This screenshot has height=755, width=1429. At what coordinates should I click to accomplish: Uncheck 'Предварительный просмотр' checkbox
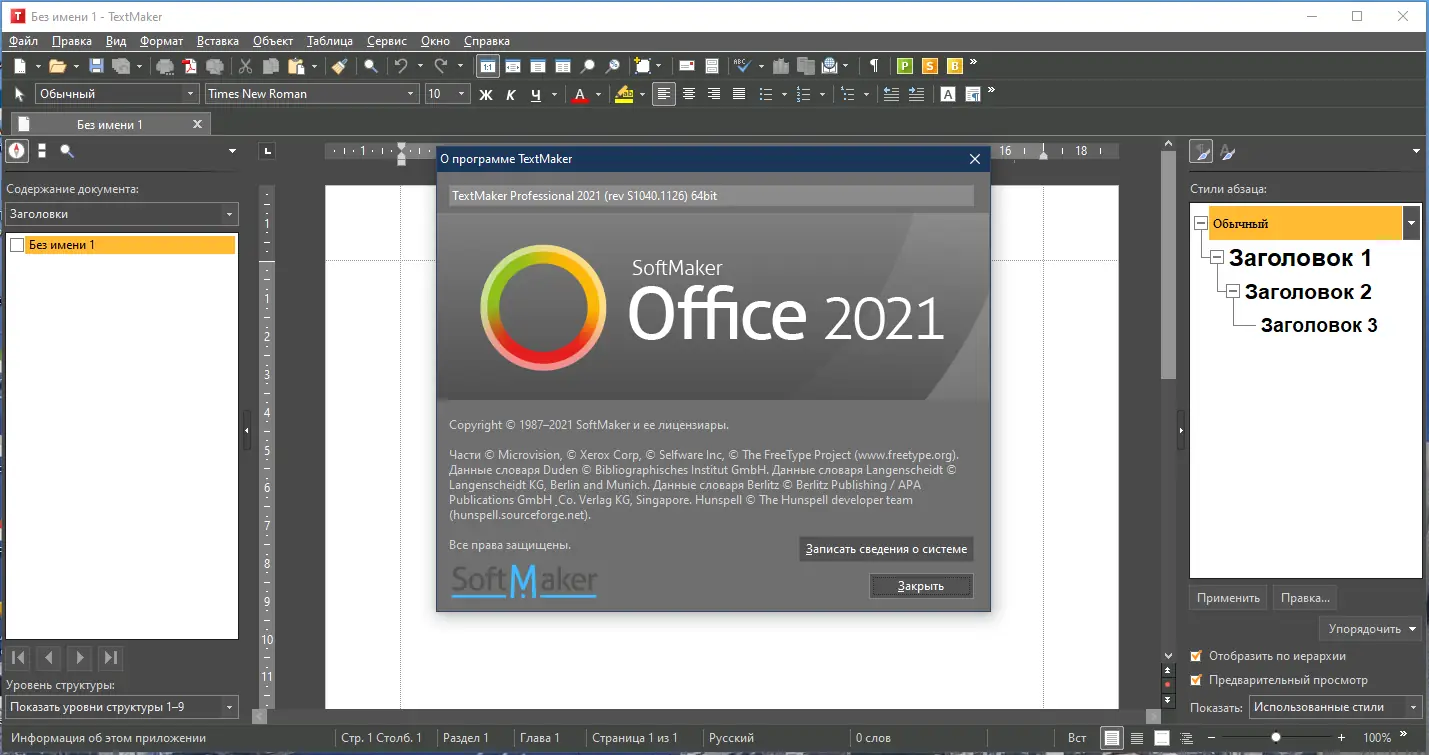pos(1196,680)
